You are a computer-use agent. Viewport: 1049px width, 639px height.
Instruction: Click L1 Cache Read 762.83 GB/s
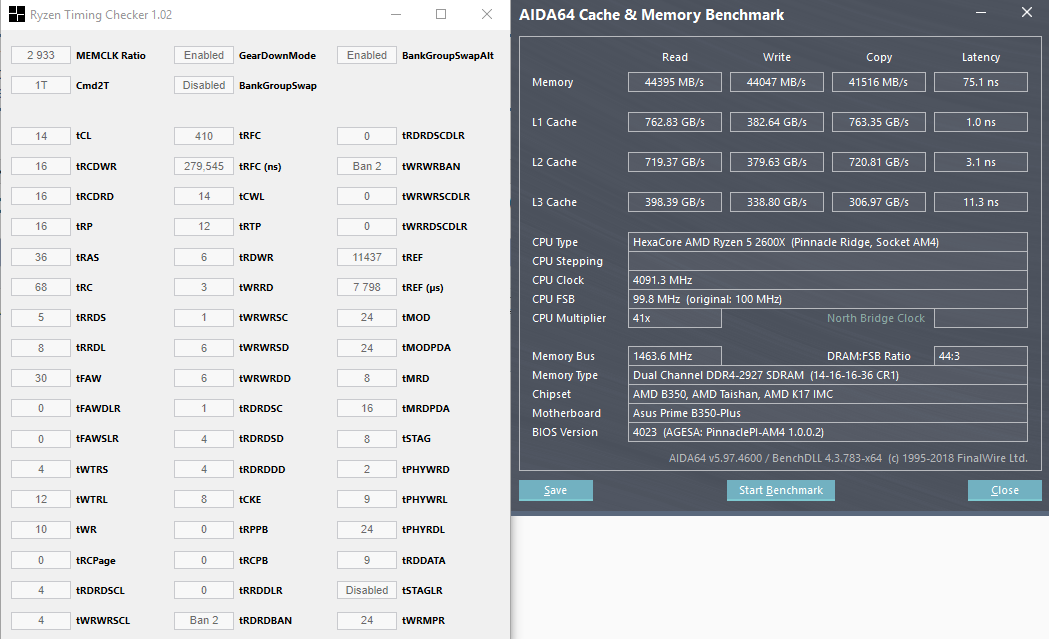click(674, 122)
